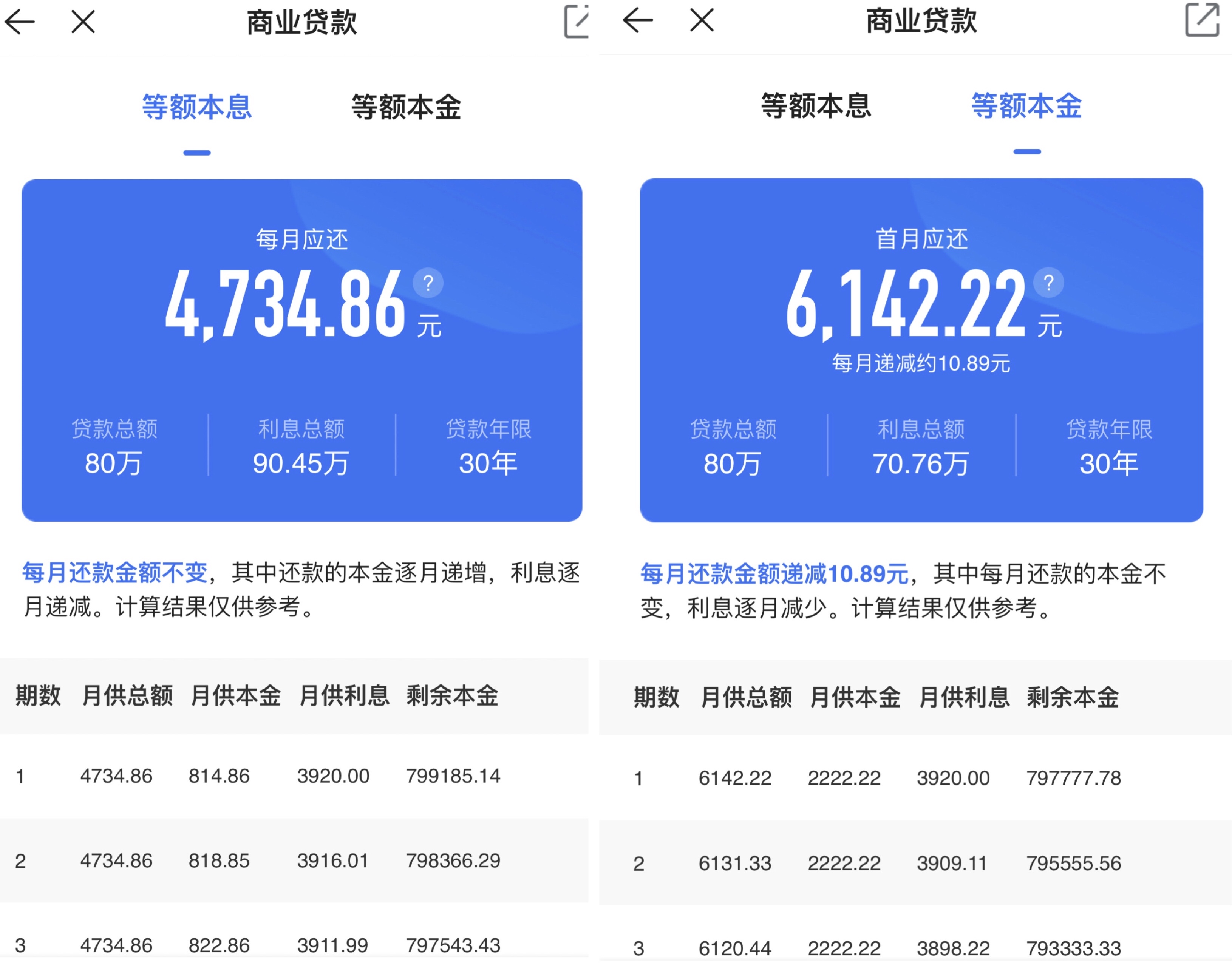Tap cell 6131.33 in right table
The height and width of the screenshot is (964, 1232).
coord(735,864)
